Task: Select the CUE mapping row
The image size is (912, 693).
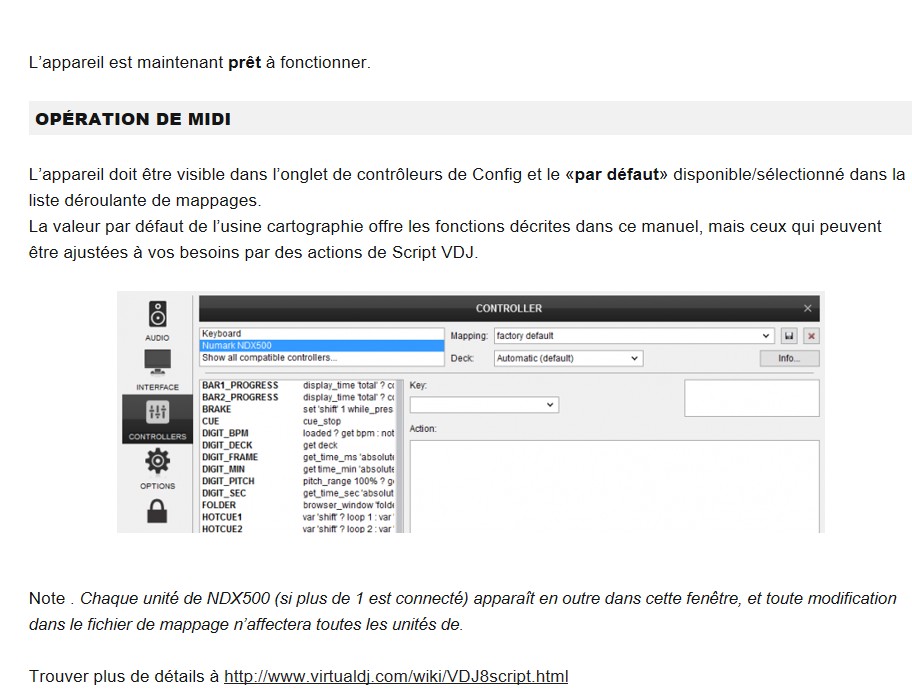Action: point(298,421)
